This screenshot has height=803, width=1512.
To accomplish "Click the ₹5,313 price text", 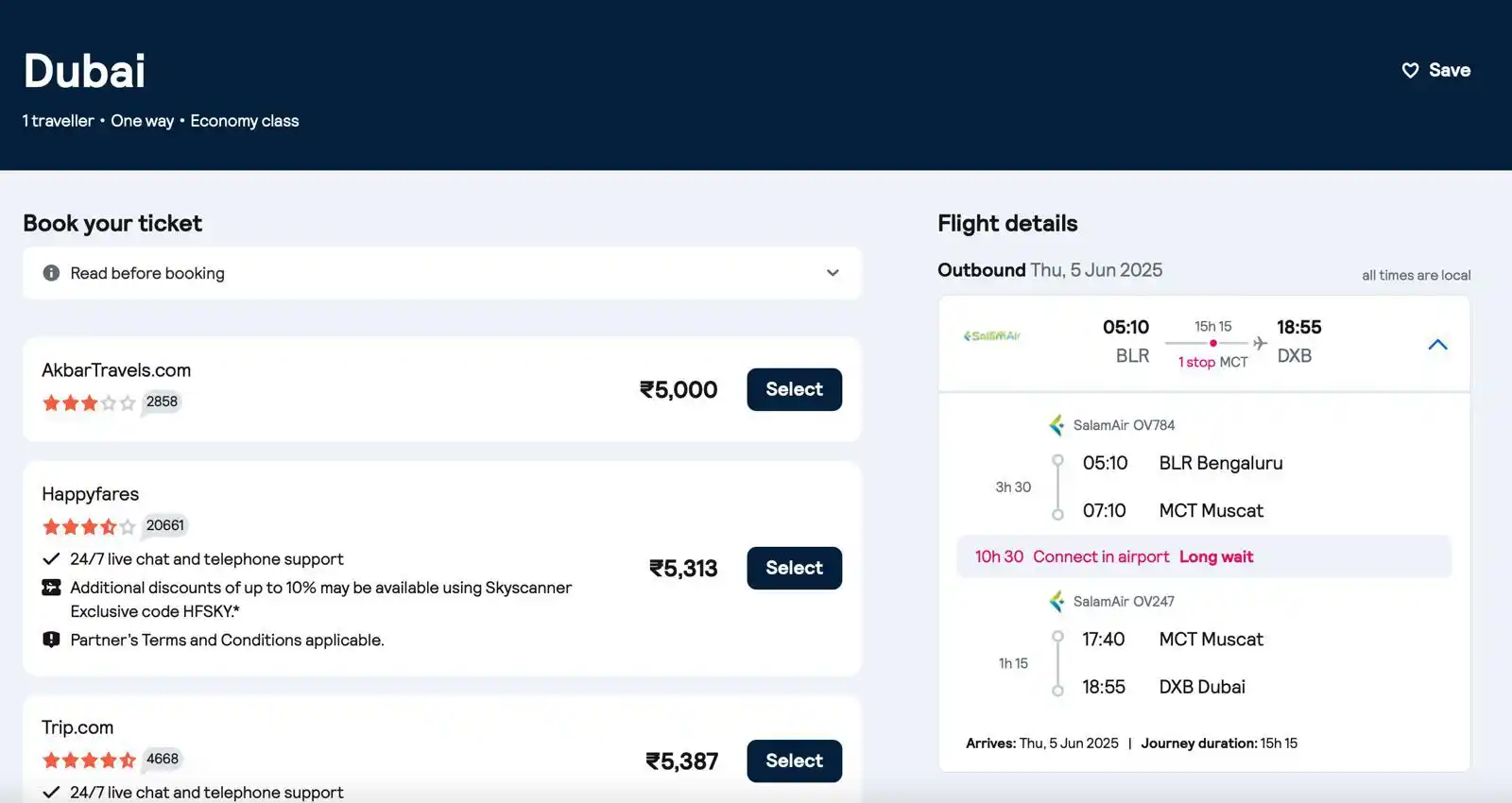I will point(683,568).
